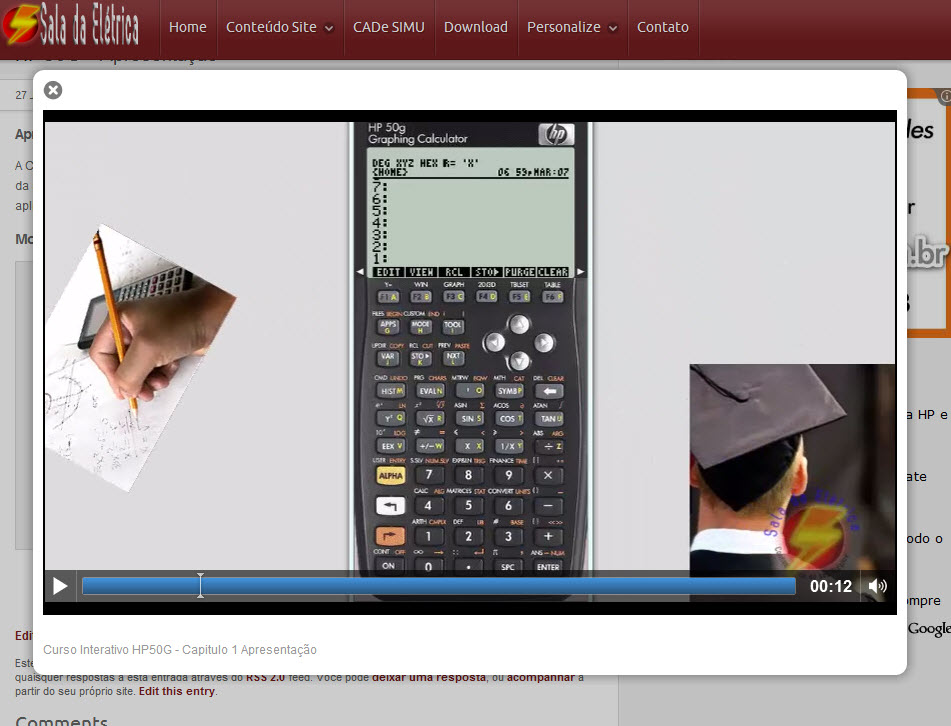Click the Sala da Elétrica site logo
The image size is (951, 726).
pos(71,25)
